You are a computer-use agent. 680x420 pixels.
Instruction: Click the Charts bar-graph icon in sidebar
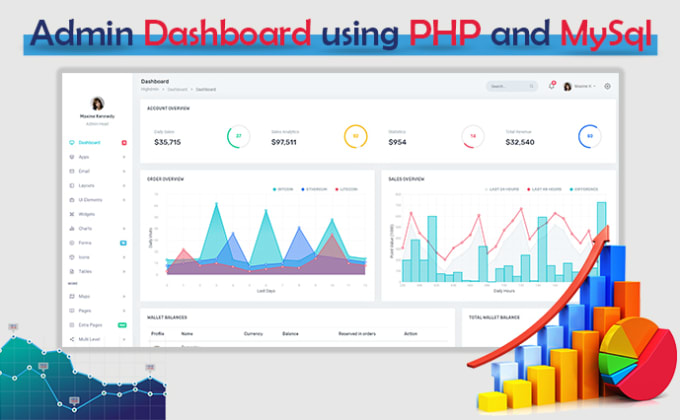pos(72,228)
